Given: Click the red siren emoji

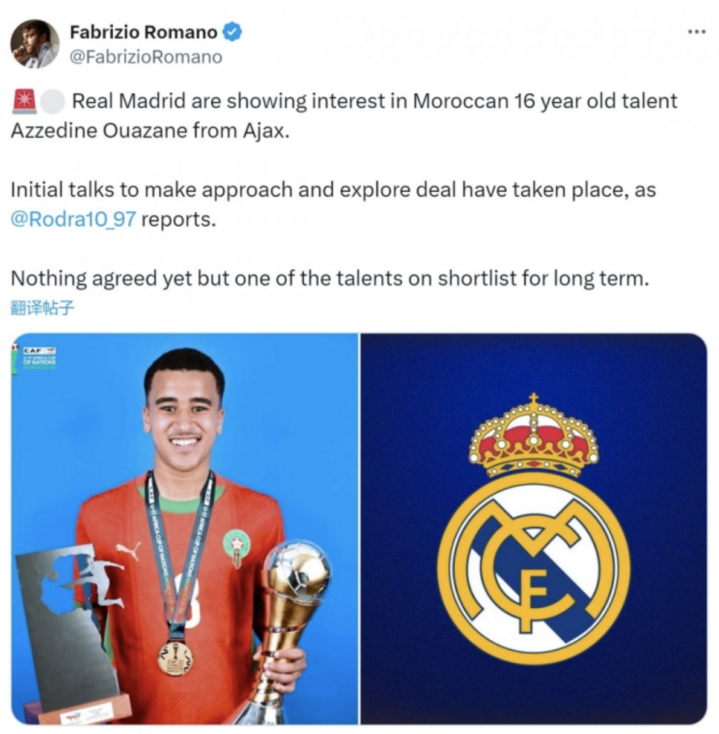Looking at the screenshot, I should coord(24,101).
